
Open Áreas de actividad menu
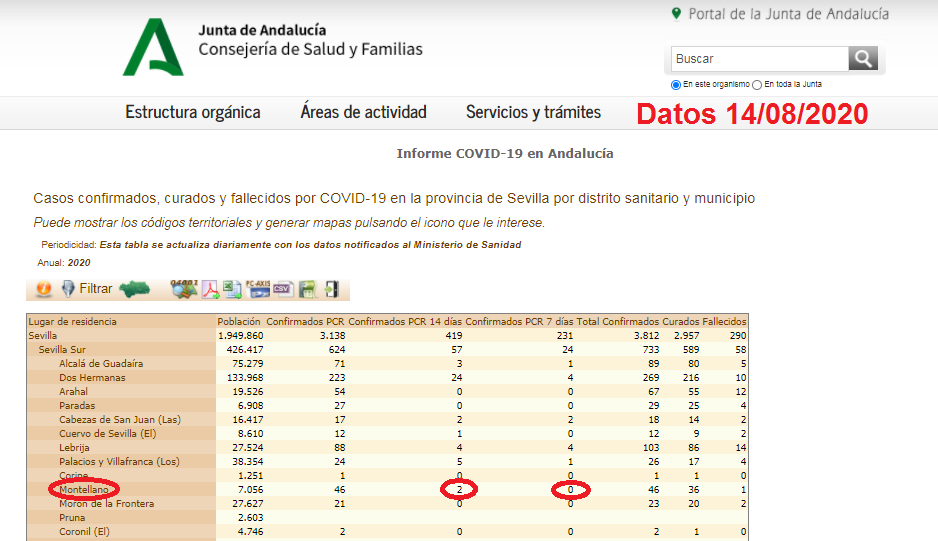363,112
